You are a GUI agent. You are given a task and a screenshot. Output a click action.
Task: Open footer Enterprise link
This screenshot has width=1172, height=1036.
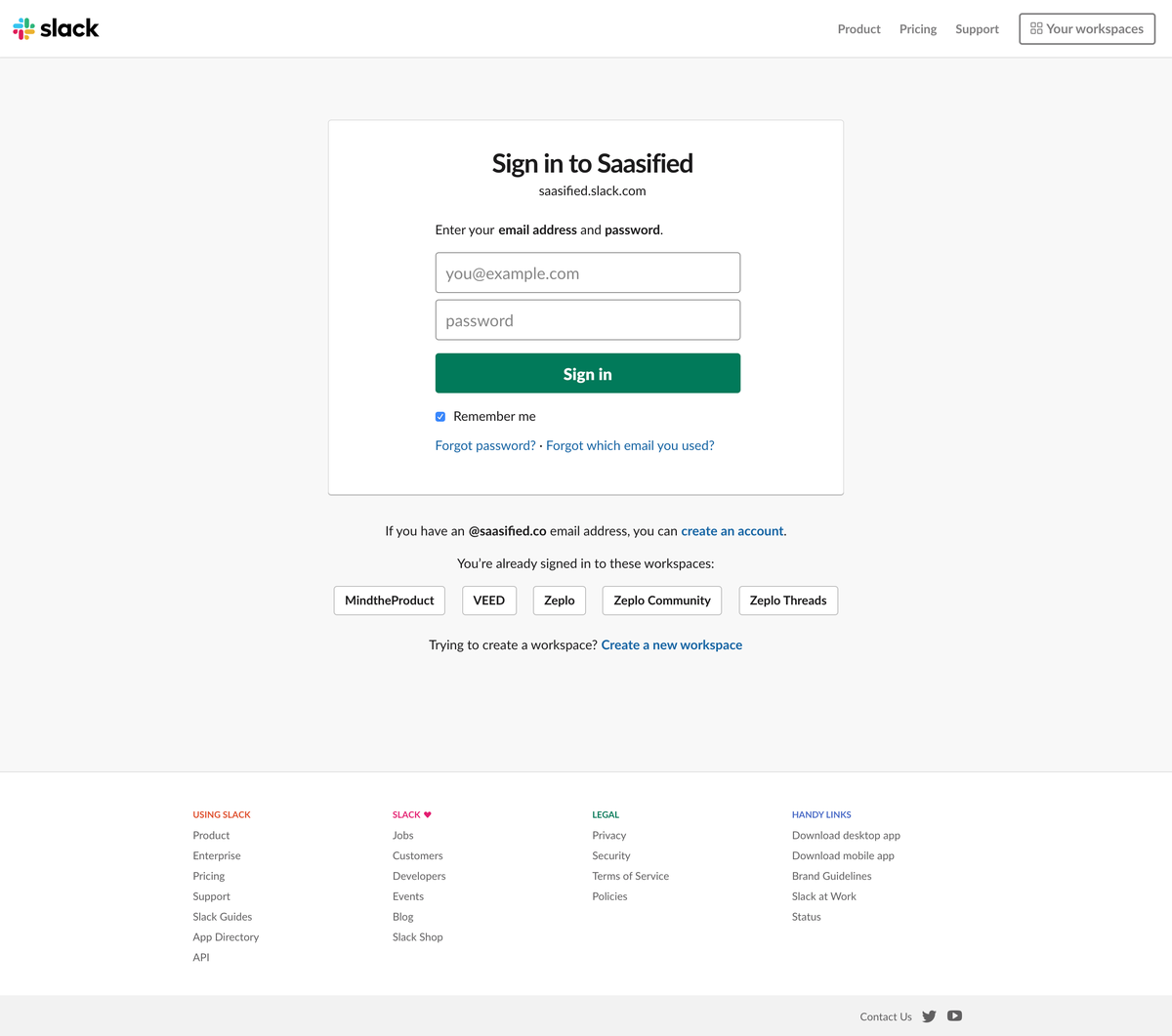tap(217, 856)
